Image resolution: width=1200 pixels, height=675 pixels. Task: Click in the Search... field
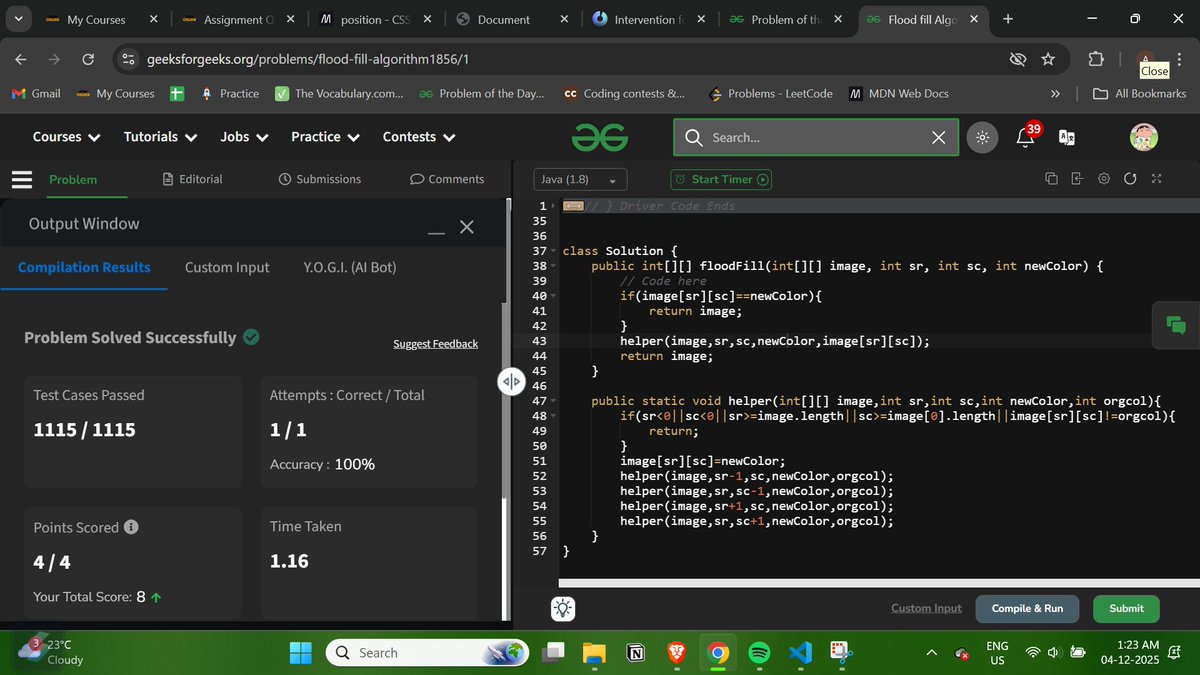click(816, 138)
